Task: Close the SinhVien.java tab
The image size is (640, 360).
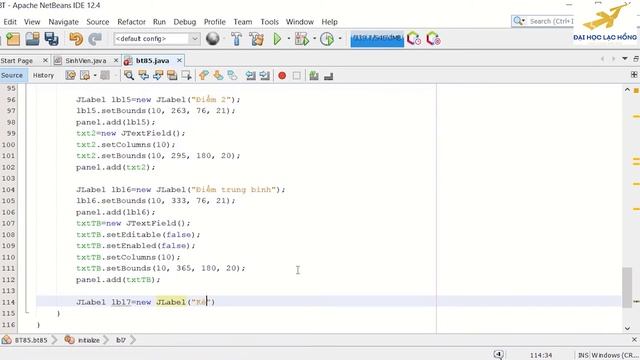Action: 116,60
